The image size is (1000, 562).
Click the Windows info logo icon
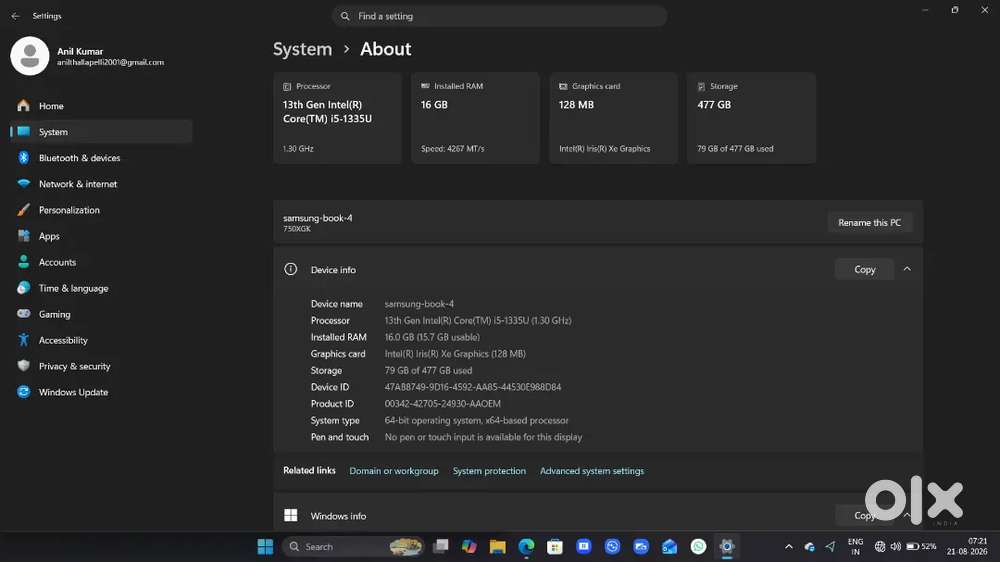click(291, 515)
